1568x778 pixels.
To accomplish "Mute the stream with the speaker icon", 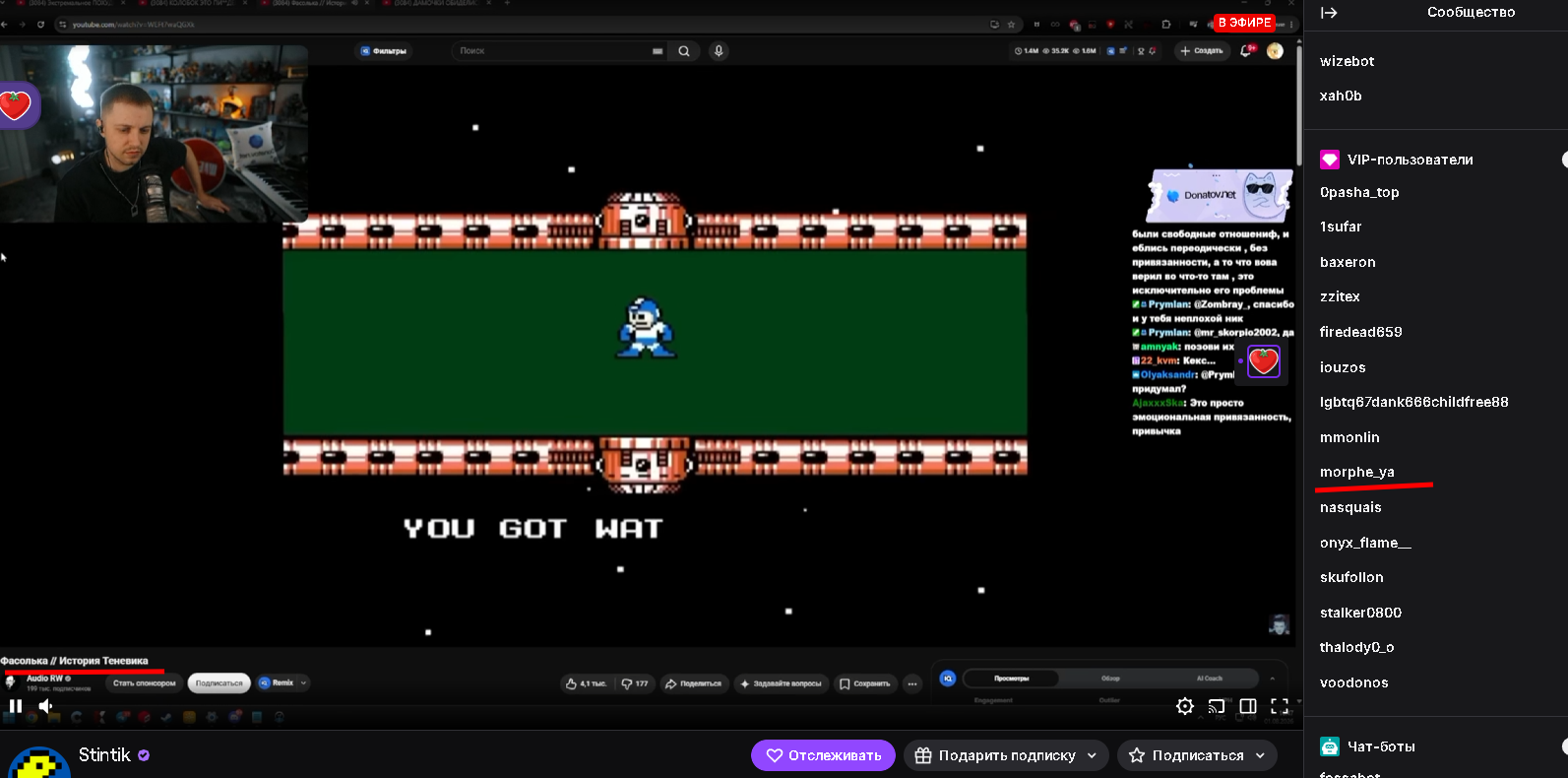I will (x=45, y=706).
